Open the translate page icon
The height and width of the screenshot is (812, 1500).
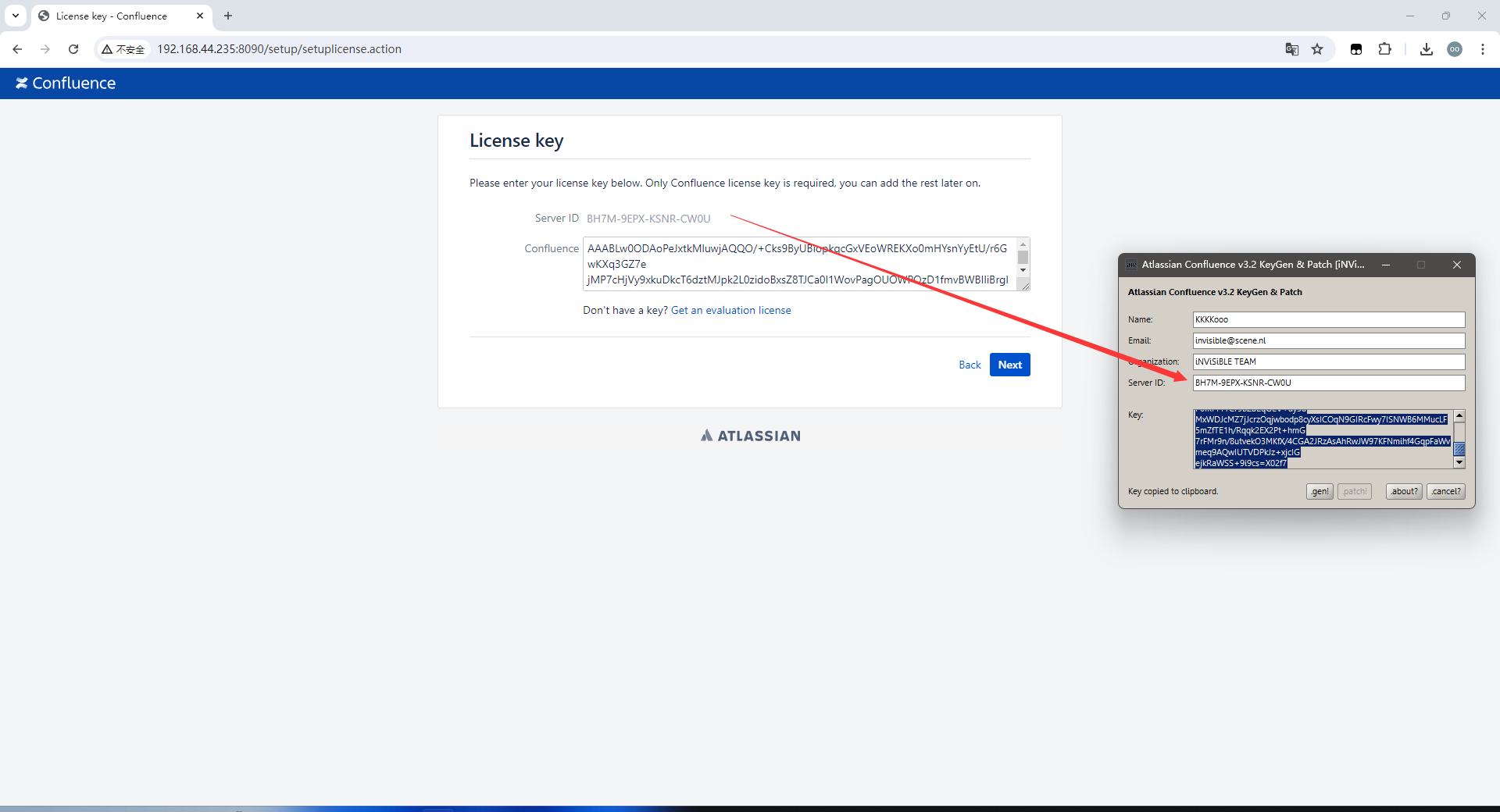1292,49
